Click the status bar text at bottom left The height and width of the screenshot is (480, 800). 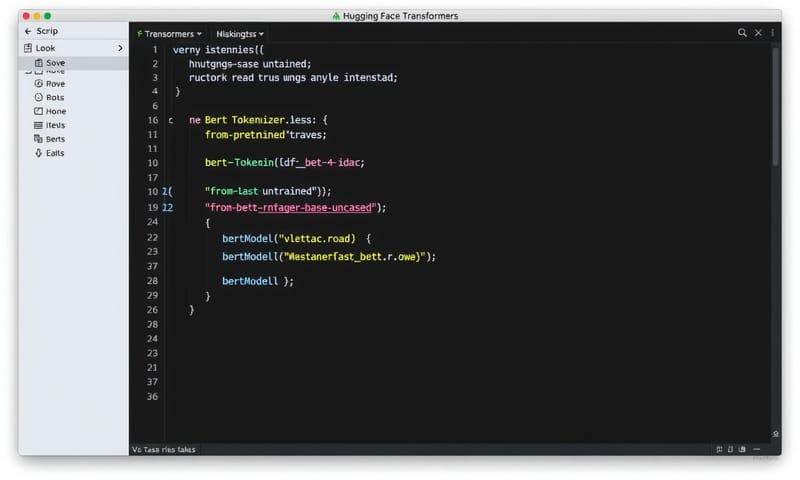164,450
